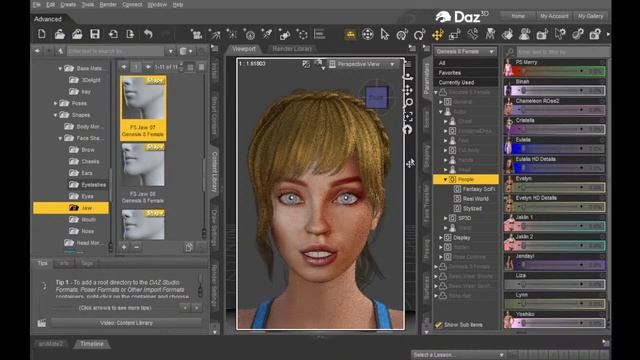Image resolution: width=640 pixels, height=360 pixels.
Task: Select the Rotate tool
Action: tap(420, 35)
